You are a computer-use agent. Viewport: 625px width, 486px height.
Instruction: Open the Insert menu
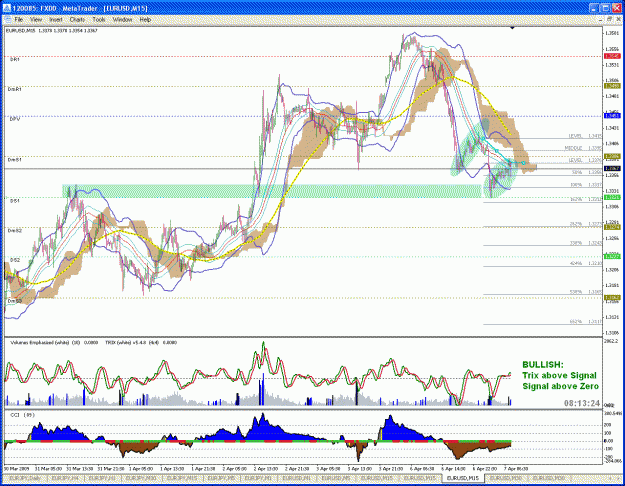pos(56,19)
